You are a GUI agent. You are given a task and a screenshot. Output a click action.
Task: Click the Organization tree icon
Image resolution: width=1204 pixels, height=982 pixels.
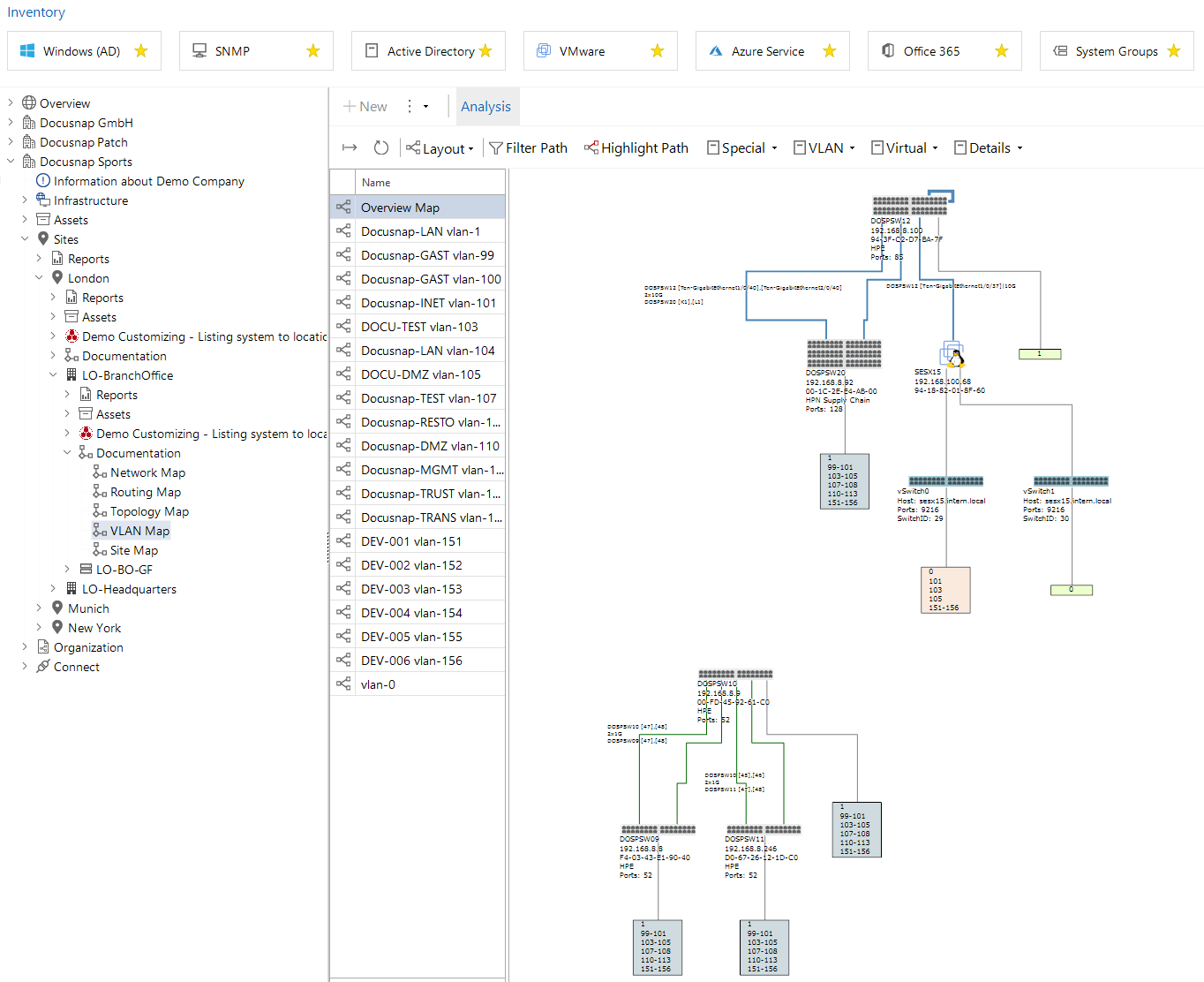pyautogui.click(x=43, y=647)
